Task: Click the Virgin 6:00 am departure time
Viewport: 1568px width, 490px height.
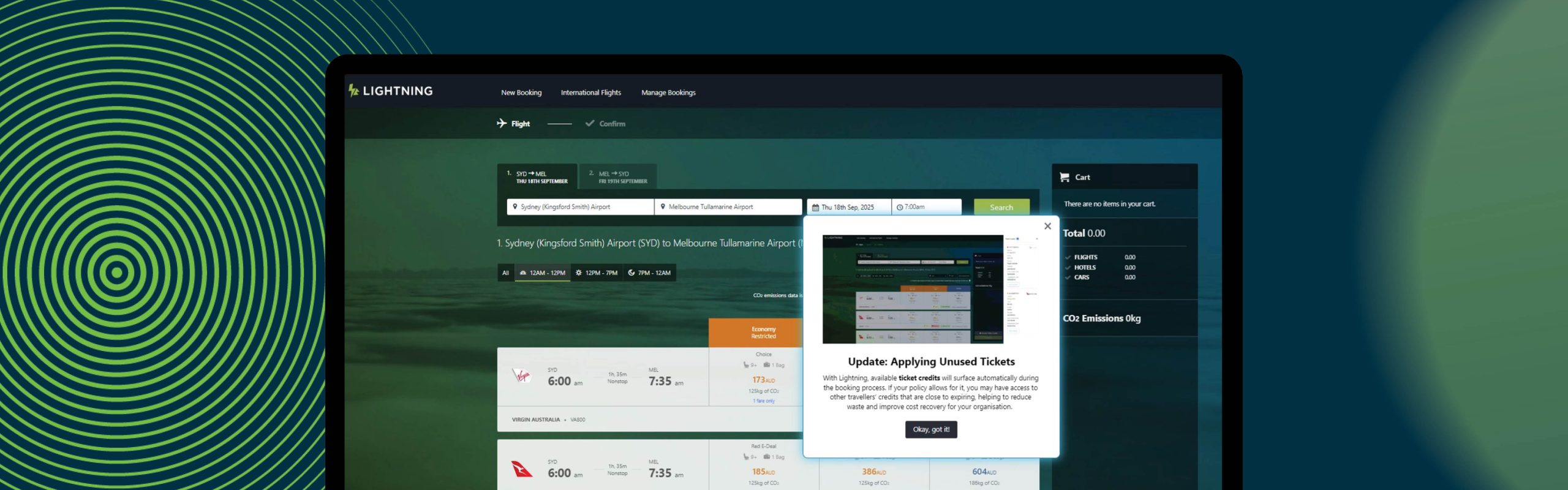Action: pyautogui.click(x=565, y=381)
